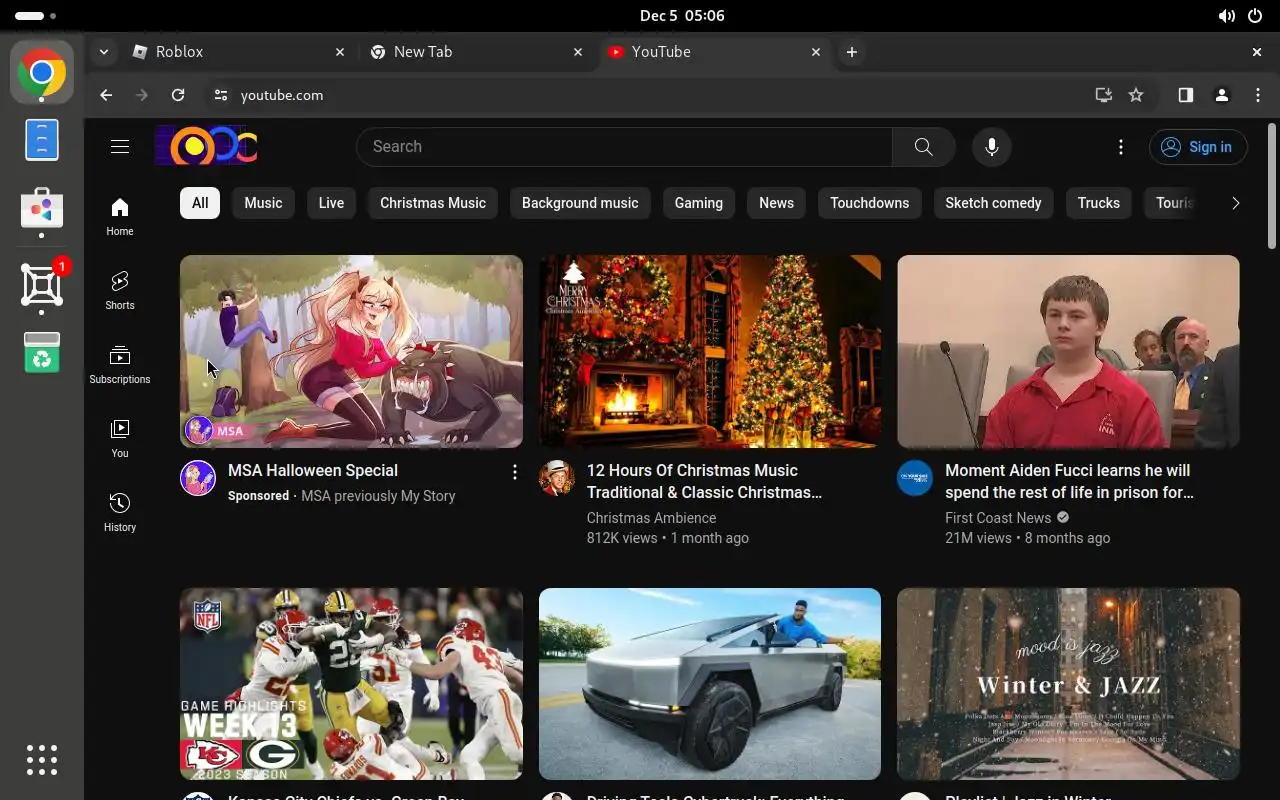Image resolution: width=1280 pixels, height=800 pixels.
Task: Open the You section in sidebar
Action: tap(120, 438)
